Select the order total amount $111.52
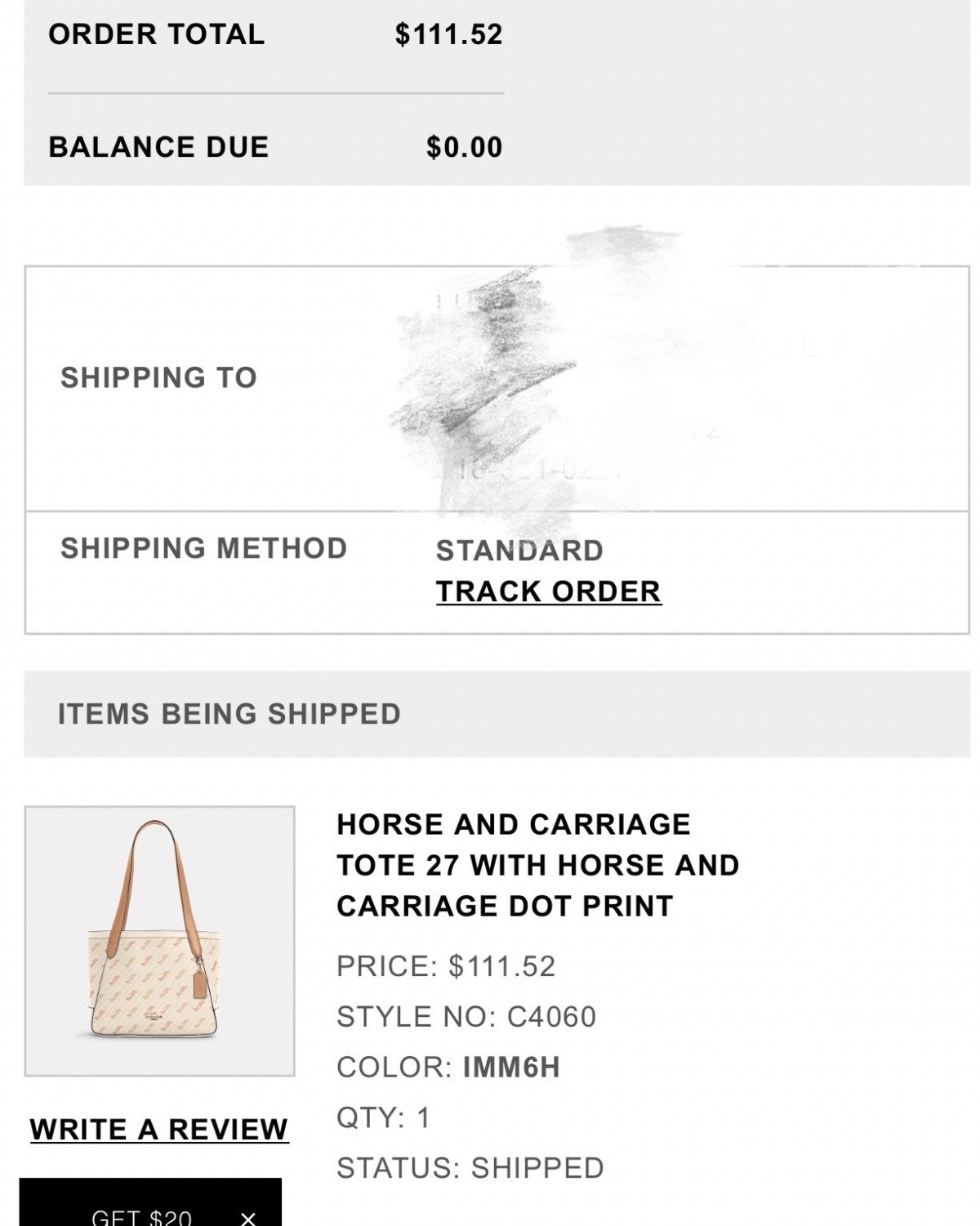Viewport: 980px width, 1226px height. pyautogui.click(x=448, y=34)
